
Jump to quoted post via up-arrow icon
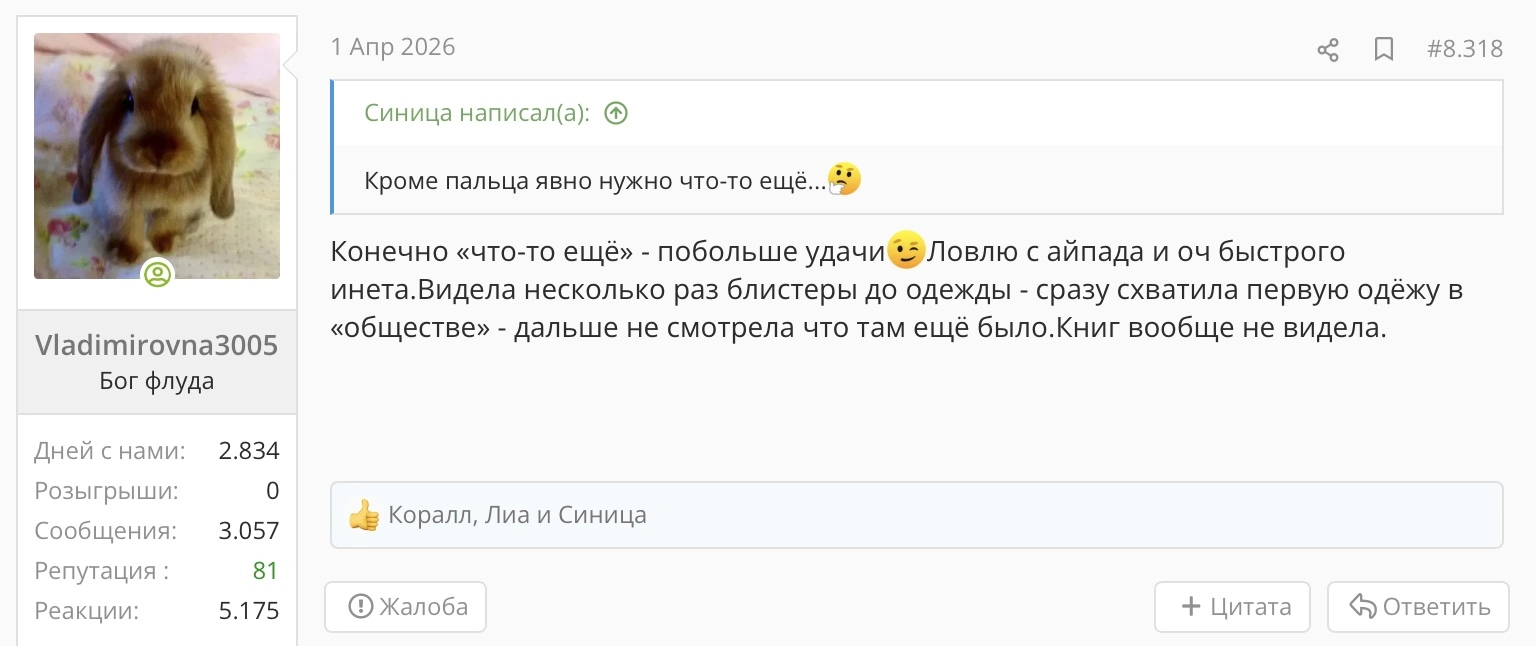[x=616, y=113]
